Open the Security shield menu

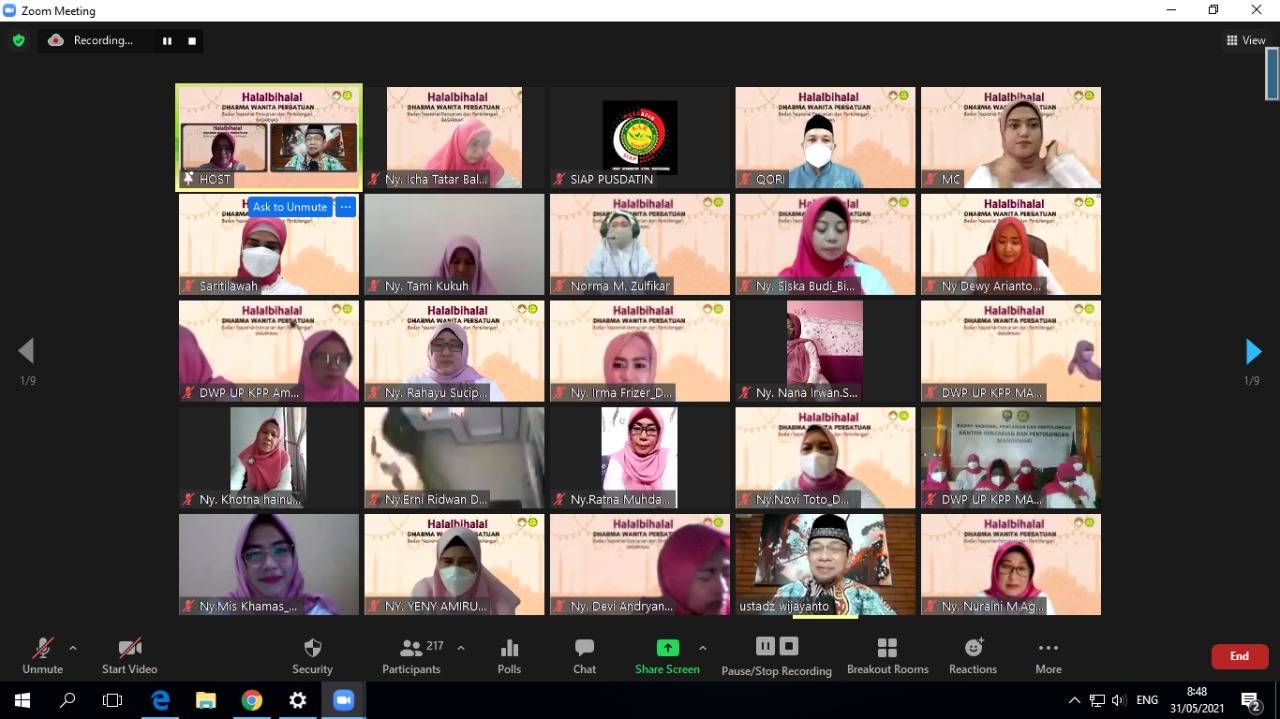pos(312,656)
